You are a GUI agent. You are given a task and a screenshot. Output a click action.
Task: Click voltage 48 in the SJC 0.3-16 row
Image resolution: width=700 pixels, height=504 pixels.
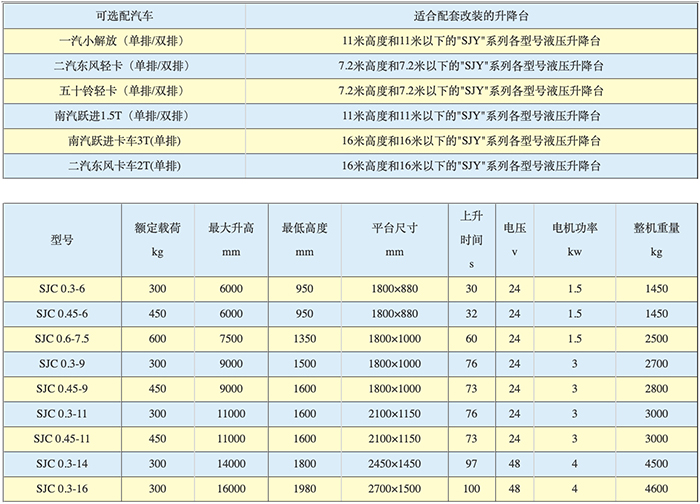point(514,489)
